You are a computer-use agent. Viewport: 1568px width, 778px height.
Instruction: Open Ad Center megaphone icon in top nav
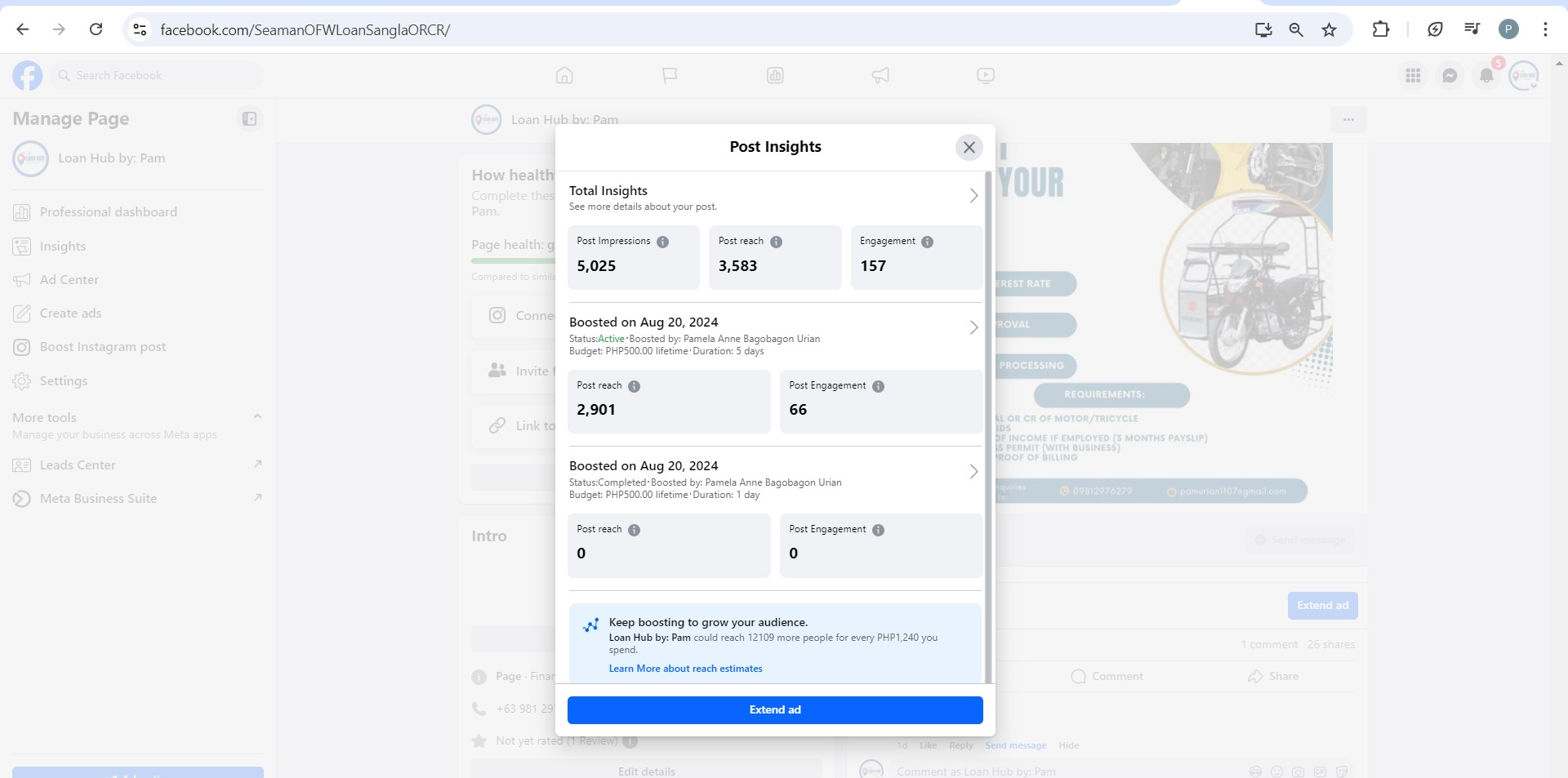880,76
